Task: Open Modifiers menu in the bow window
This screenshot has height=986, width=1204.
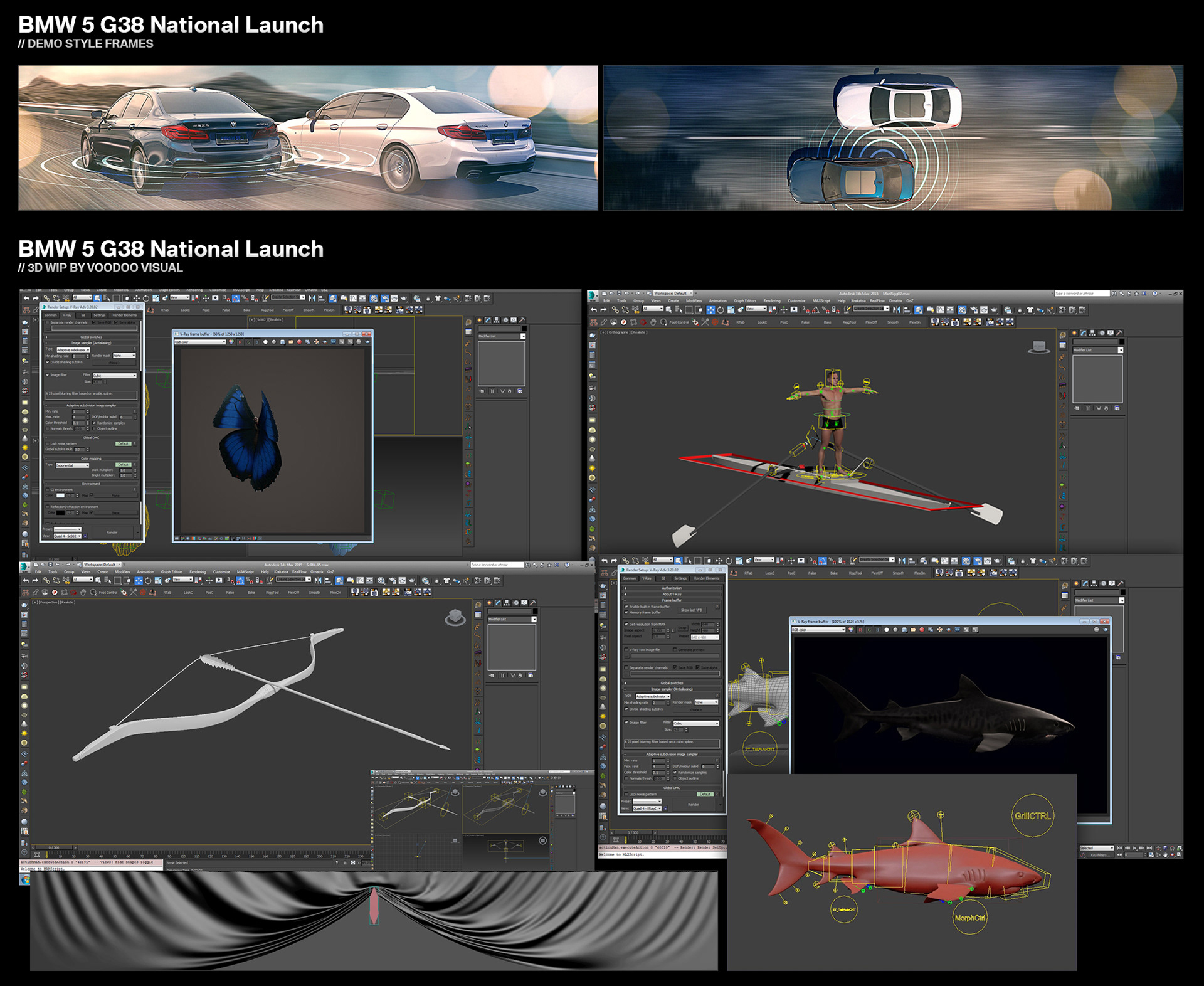Action: tap(122, 572)
